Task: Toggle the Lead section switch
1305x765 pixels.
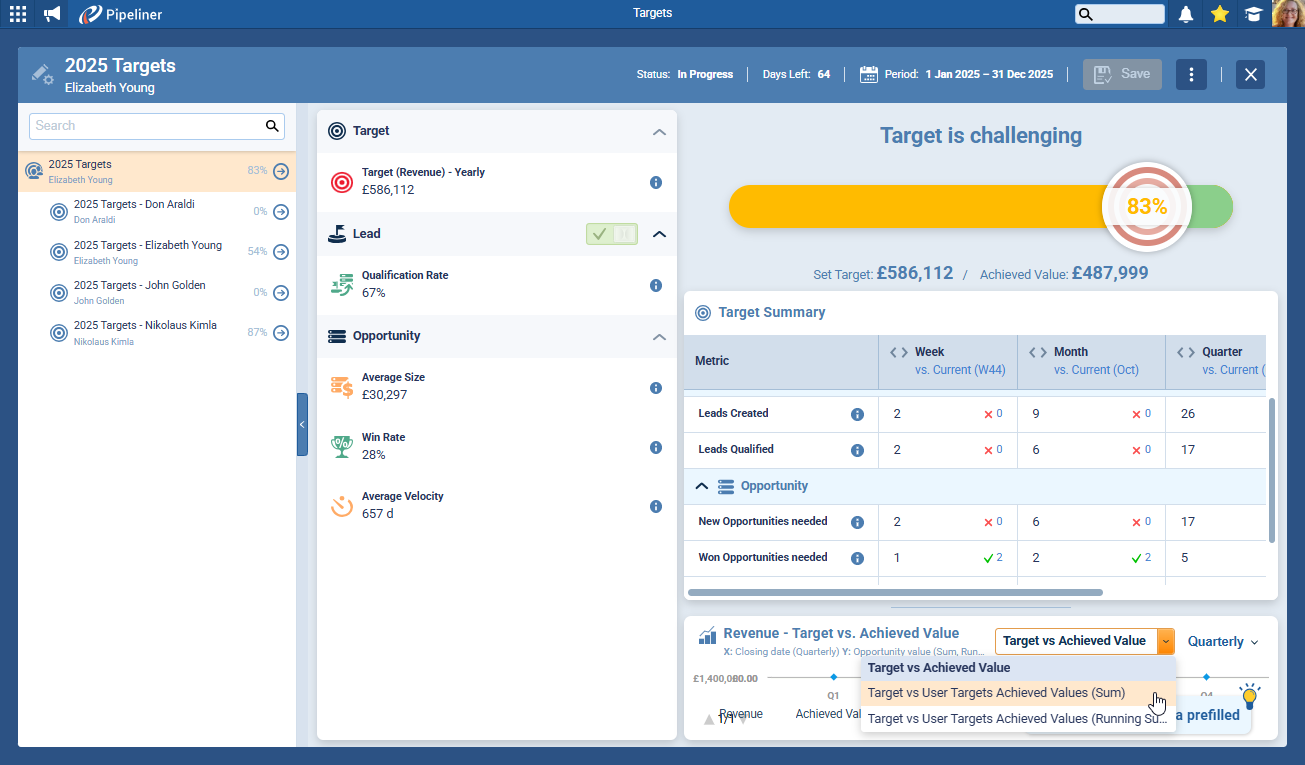Action: tap(612, 234)
